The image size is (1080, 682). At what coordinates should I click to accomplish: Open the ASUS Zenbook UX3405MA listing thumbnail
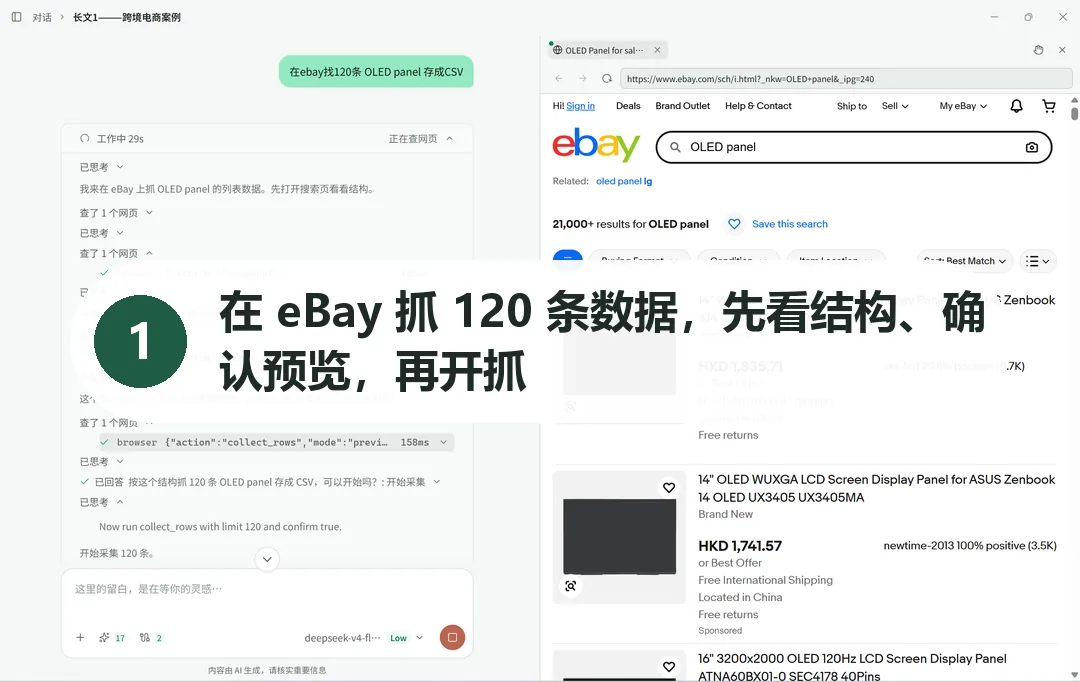619,537
